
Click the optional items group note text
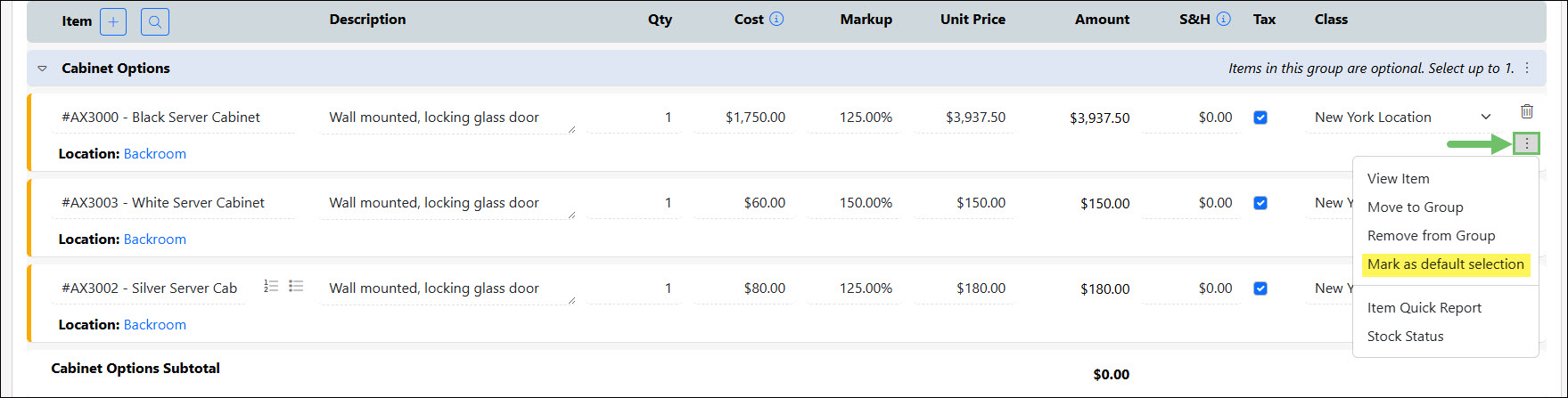click(1371, 69)
